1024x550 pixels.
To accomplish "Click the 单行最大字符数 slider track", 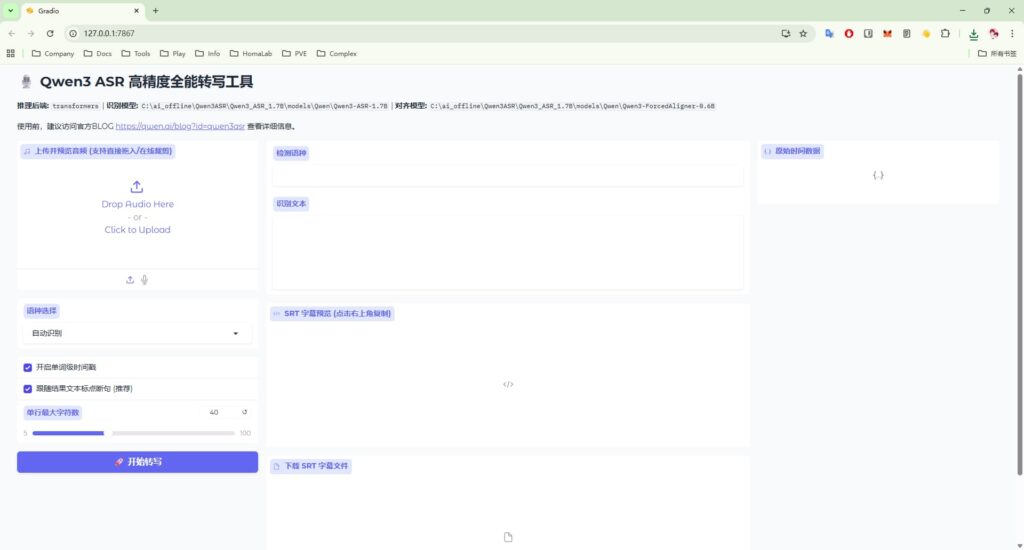I will pyautogui.click(x=133, y=433).
